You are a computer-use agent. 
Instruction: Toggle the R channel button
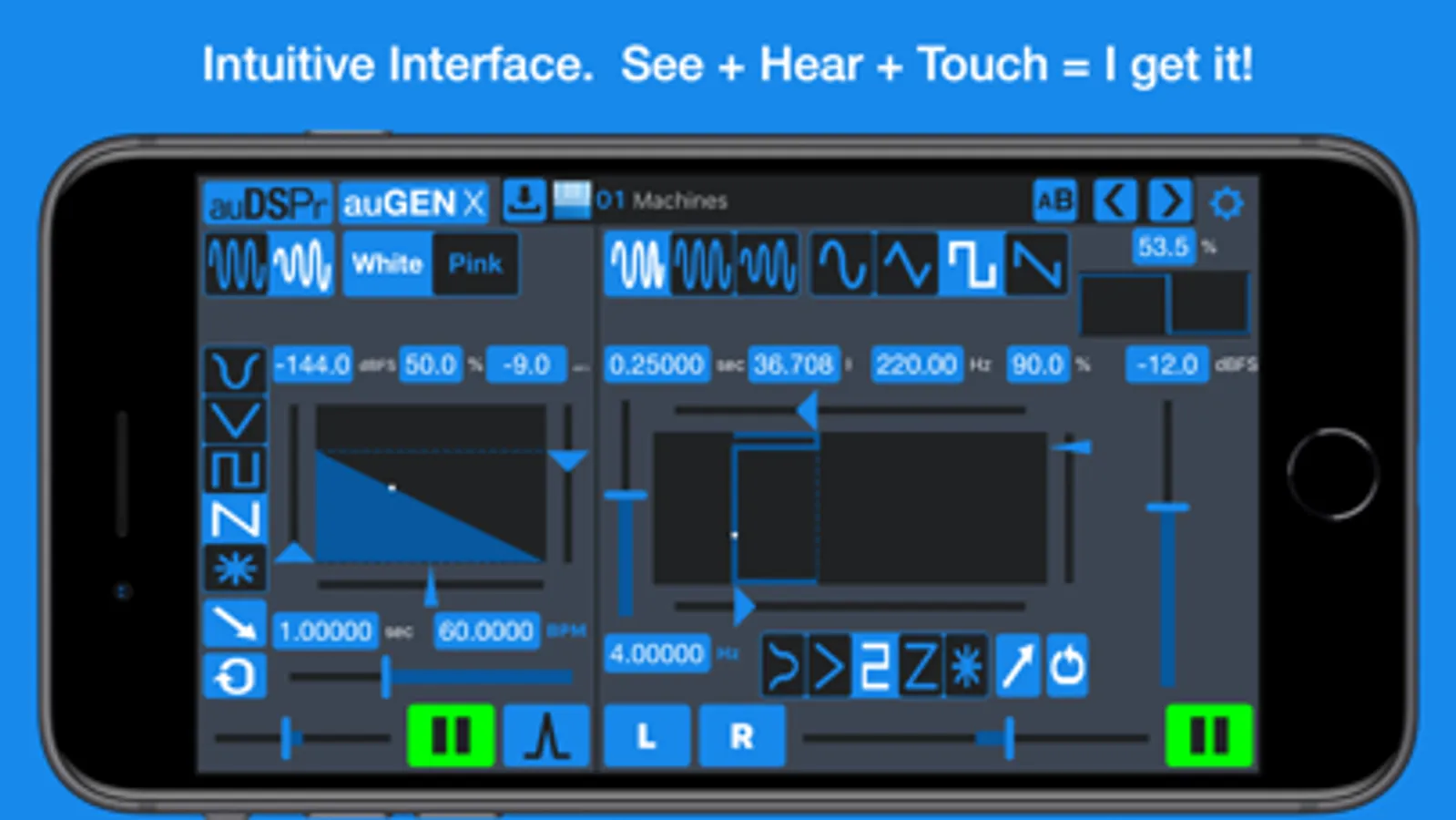742,734
